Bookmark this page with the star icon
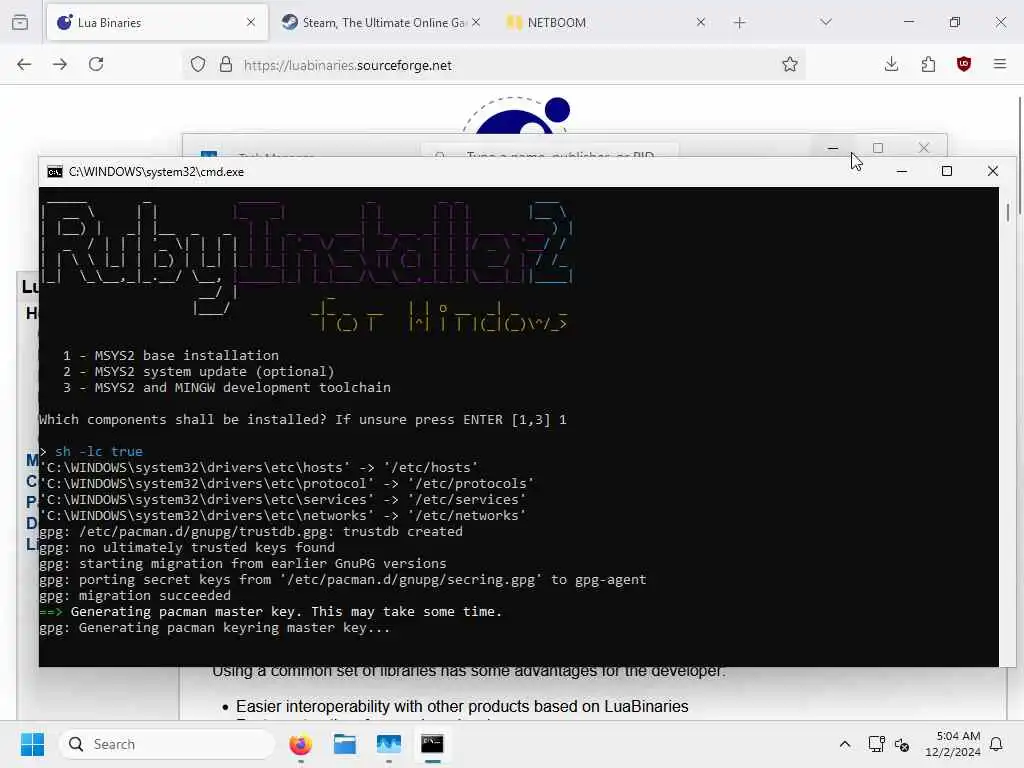 click(x=790, y=65)
